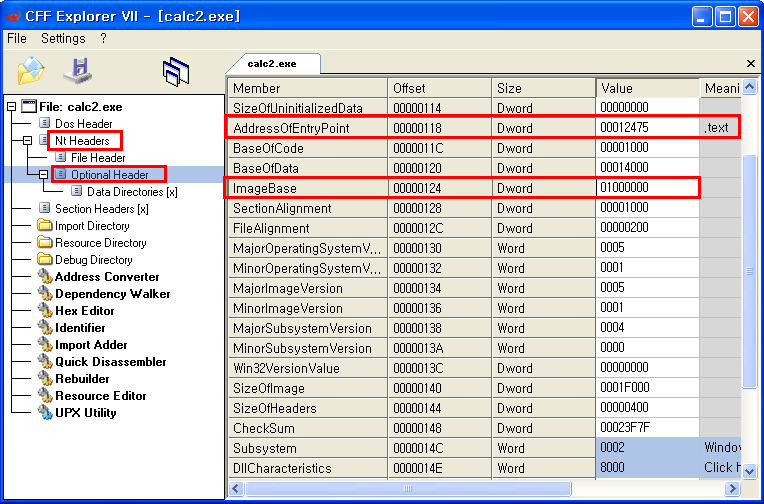
Task: Click the open file folder toolbar icon
Action: click(31, 71)
